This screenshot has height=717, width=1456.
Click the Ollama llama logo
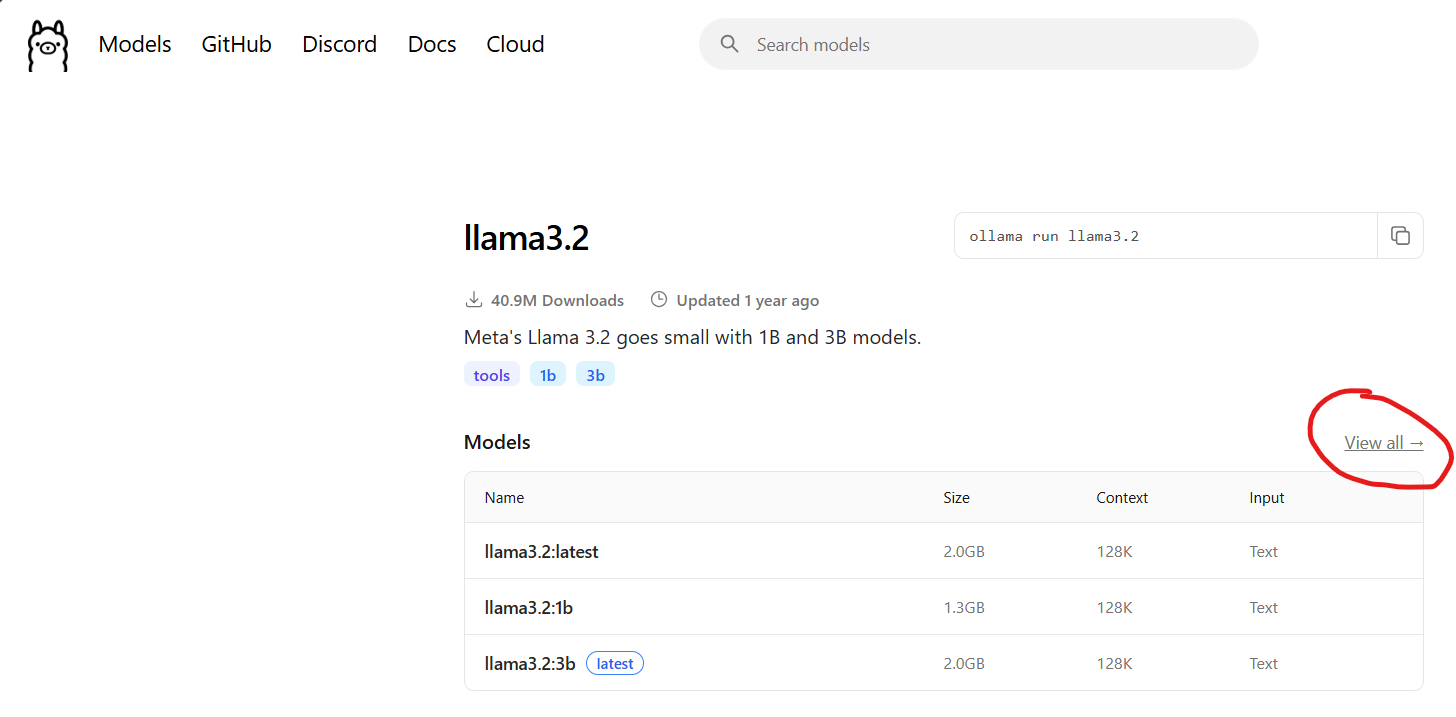click(47, 45)
